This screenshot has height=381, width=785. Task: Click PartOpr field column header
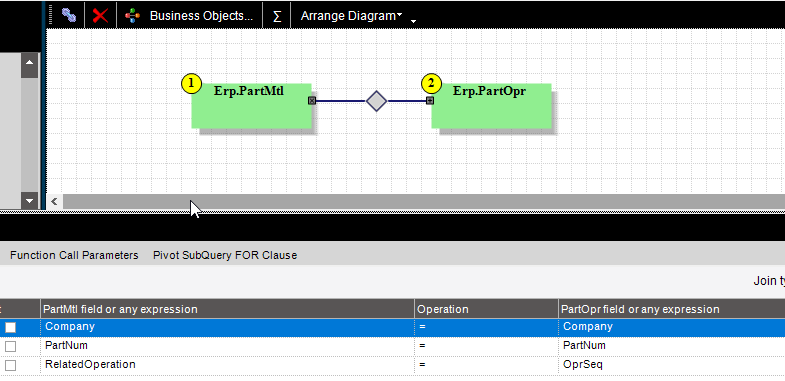click(671, 309)
